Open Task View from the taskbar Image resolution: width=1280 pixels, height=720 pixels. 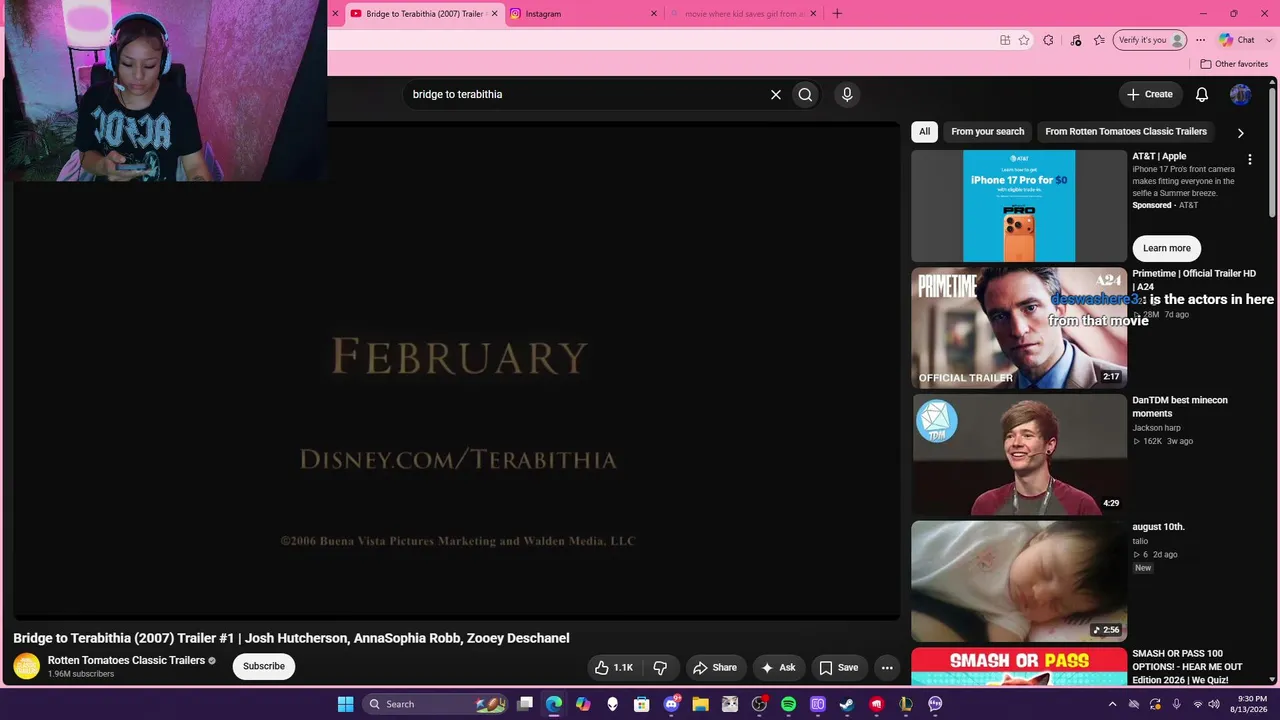(x=525, y=704)
